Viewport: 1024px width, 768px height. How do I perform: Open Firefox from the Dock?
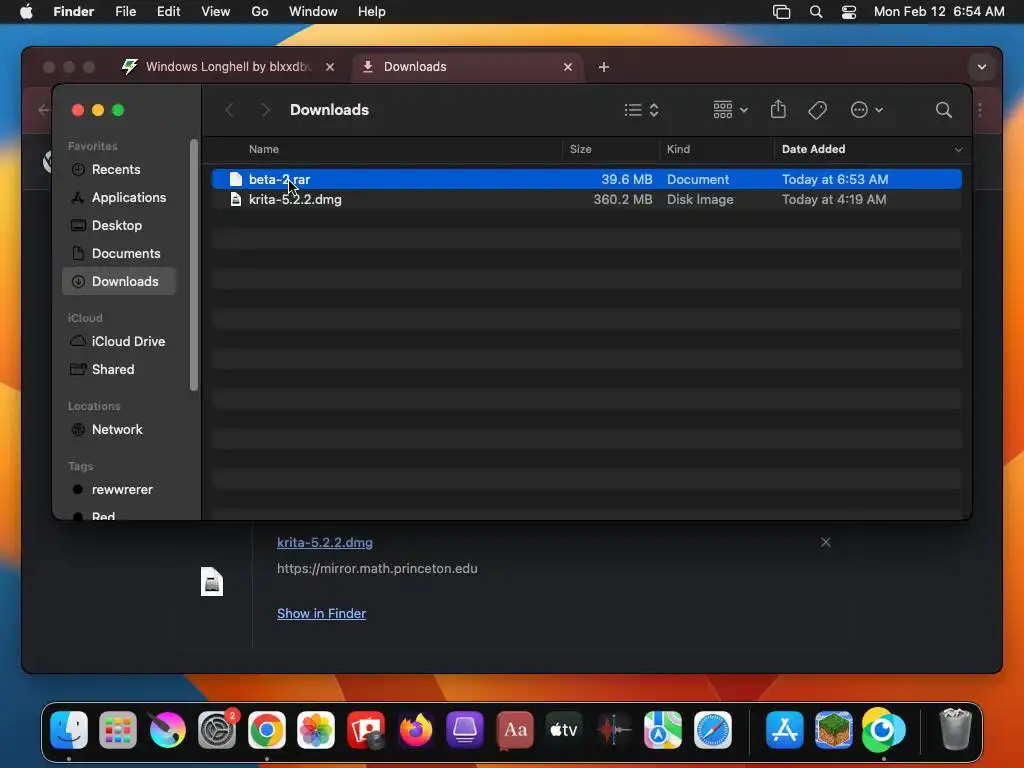coord(415,729)
